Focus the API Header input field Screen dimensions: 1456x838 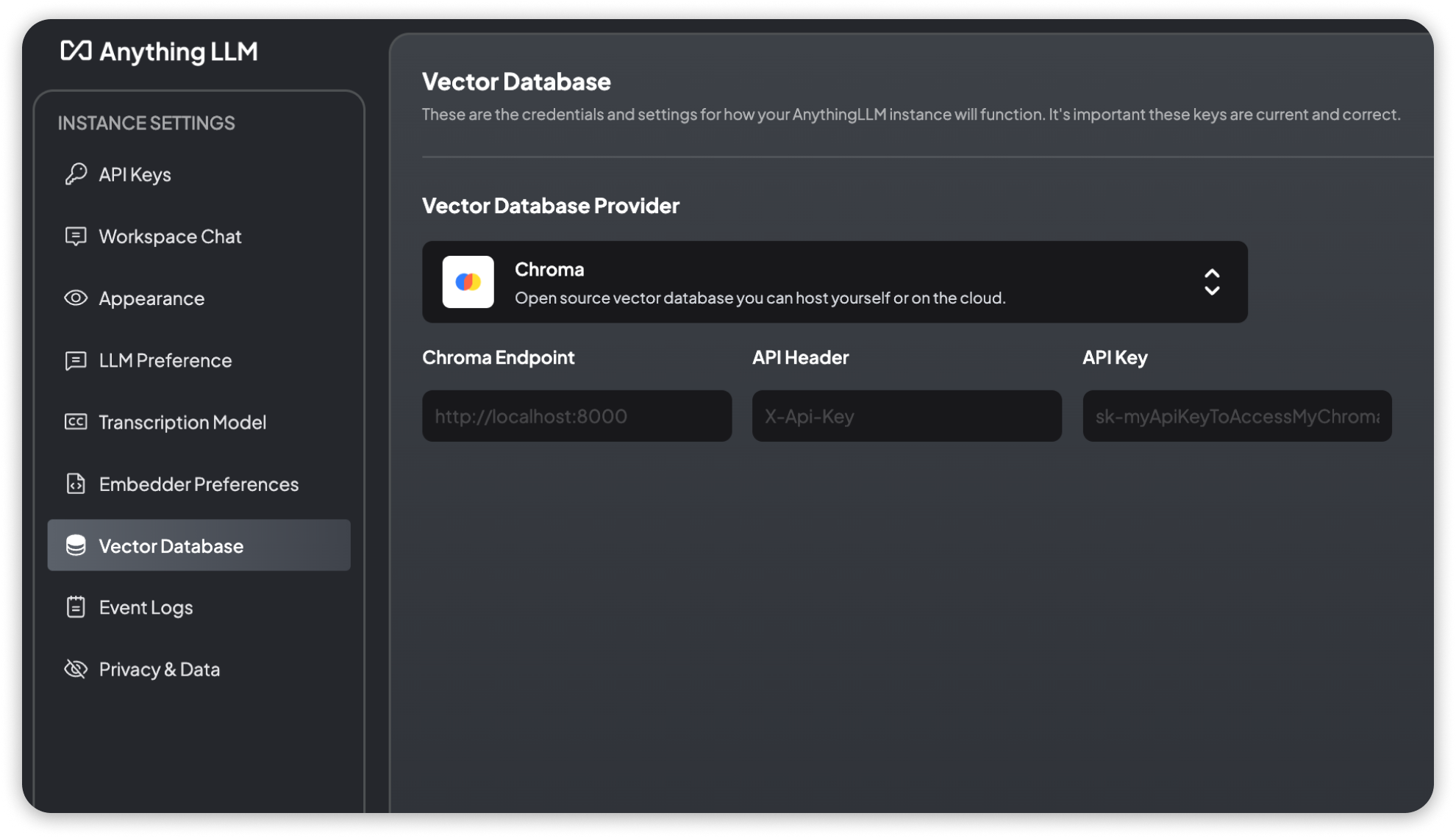907,416
